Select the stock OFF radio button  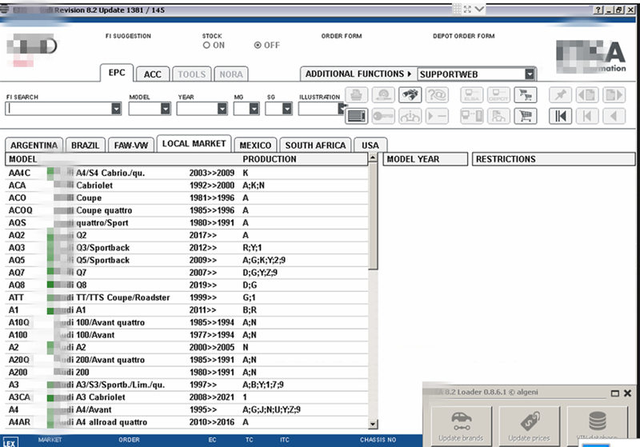pyautogui.click(x=258, y=45)
